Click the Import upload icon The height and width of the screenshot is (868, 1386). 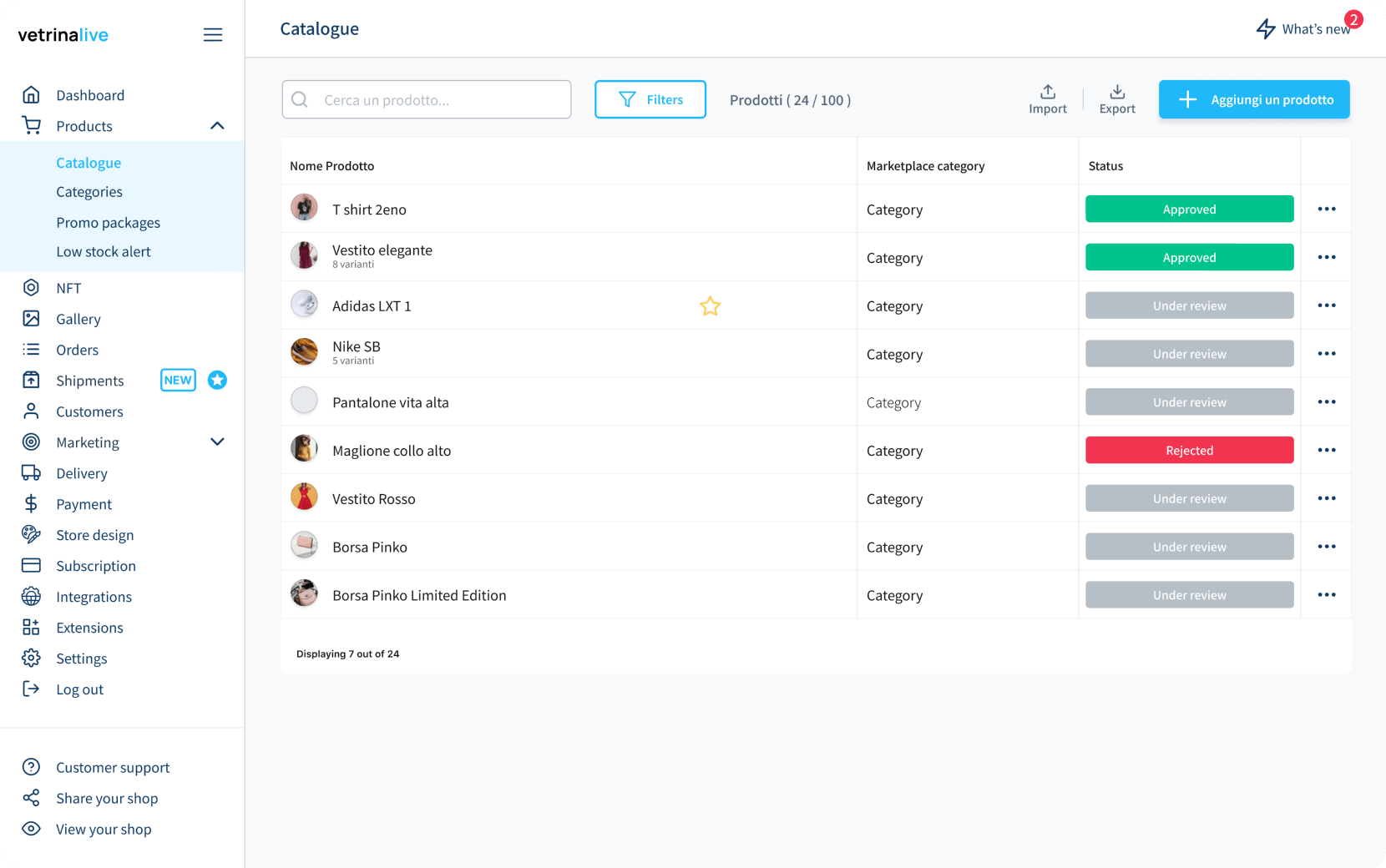coord(1047,92)
